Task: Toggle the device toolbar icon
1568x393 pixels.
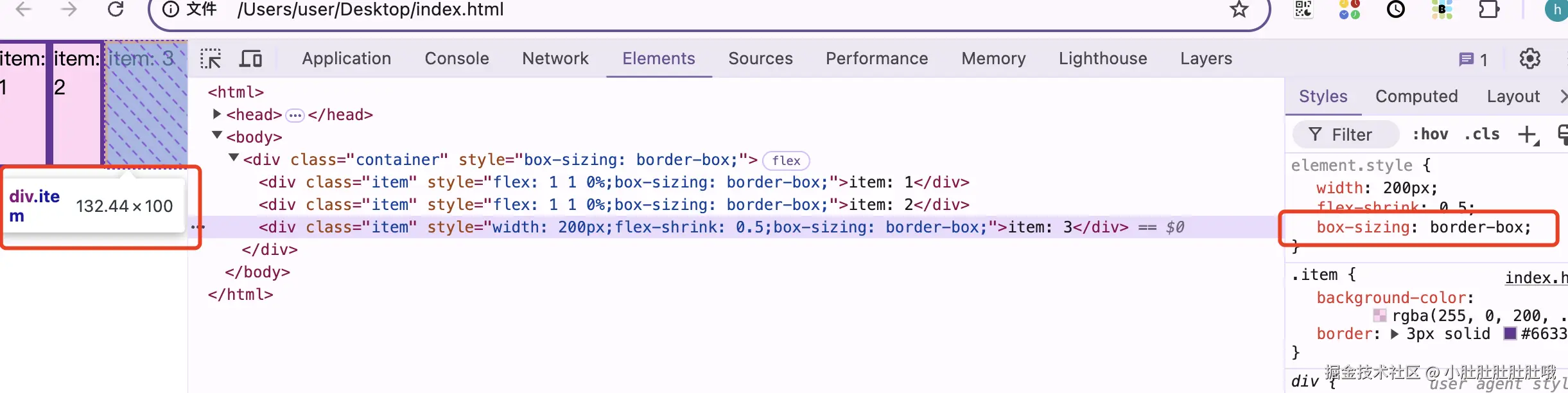Action: 250,58
